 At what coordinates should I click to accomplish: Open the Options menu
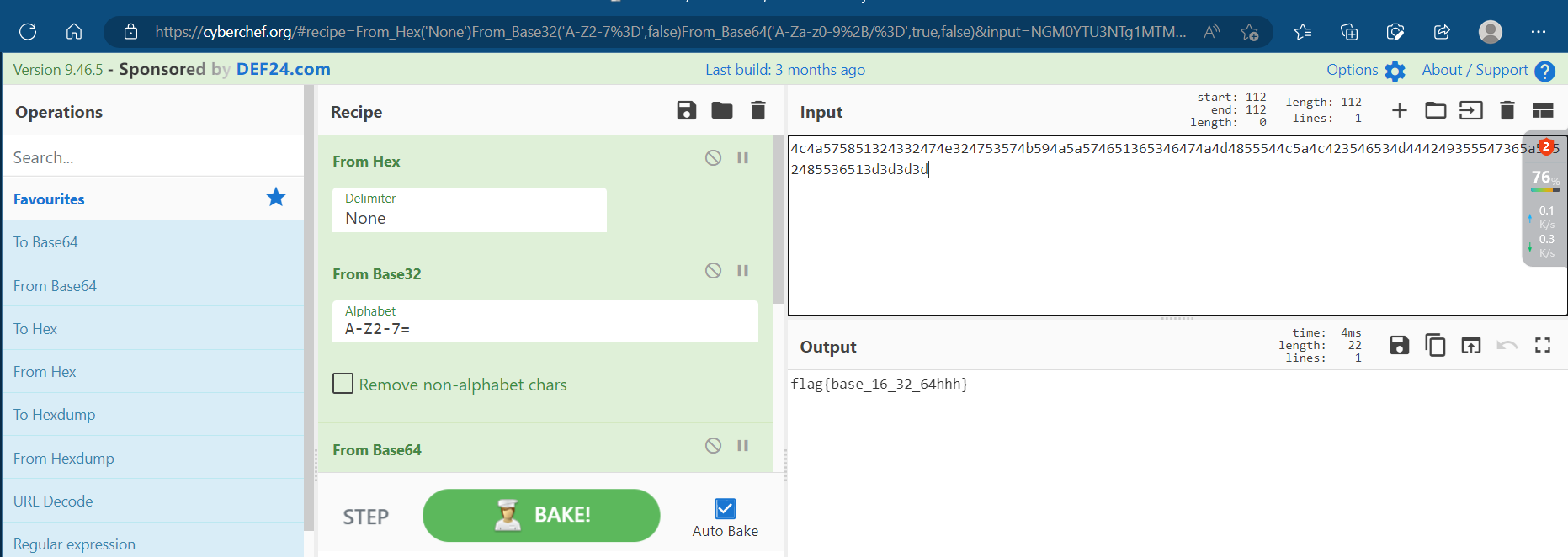1365,71
